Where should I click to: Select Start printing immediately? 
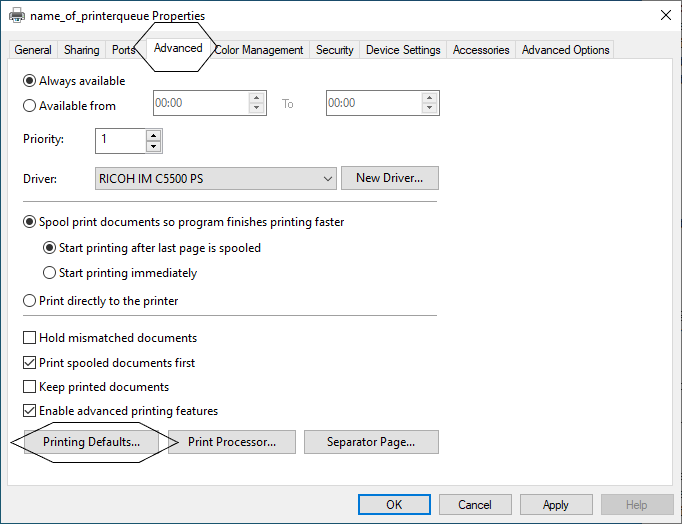(x=50, y=273)
